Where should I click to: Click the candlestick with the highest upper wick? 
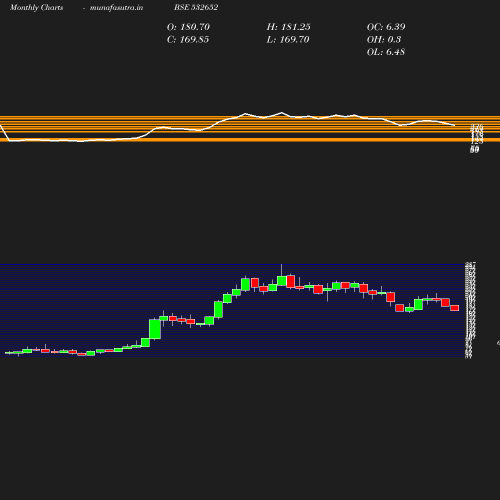[x=282, y=281]
